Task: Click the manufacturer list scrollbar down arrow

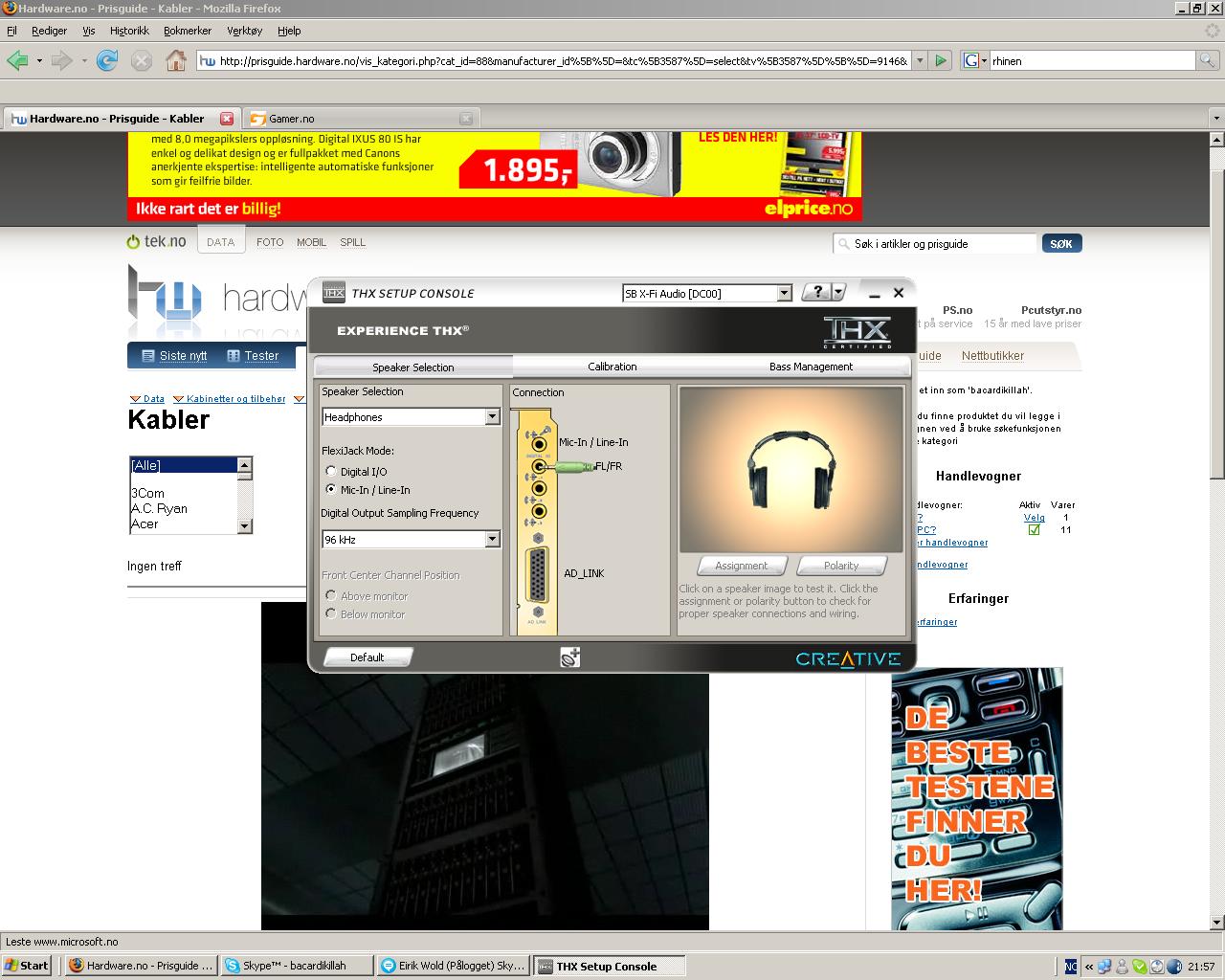Action: point(244,525)
